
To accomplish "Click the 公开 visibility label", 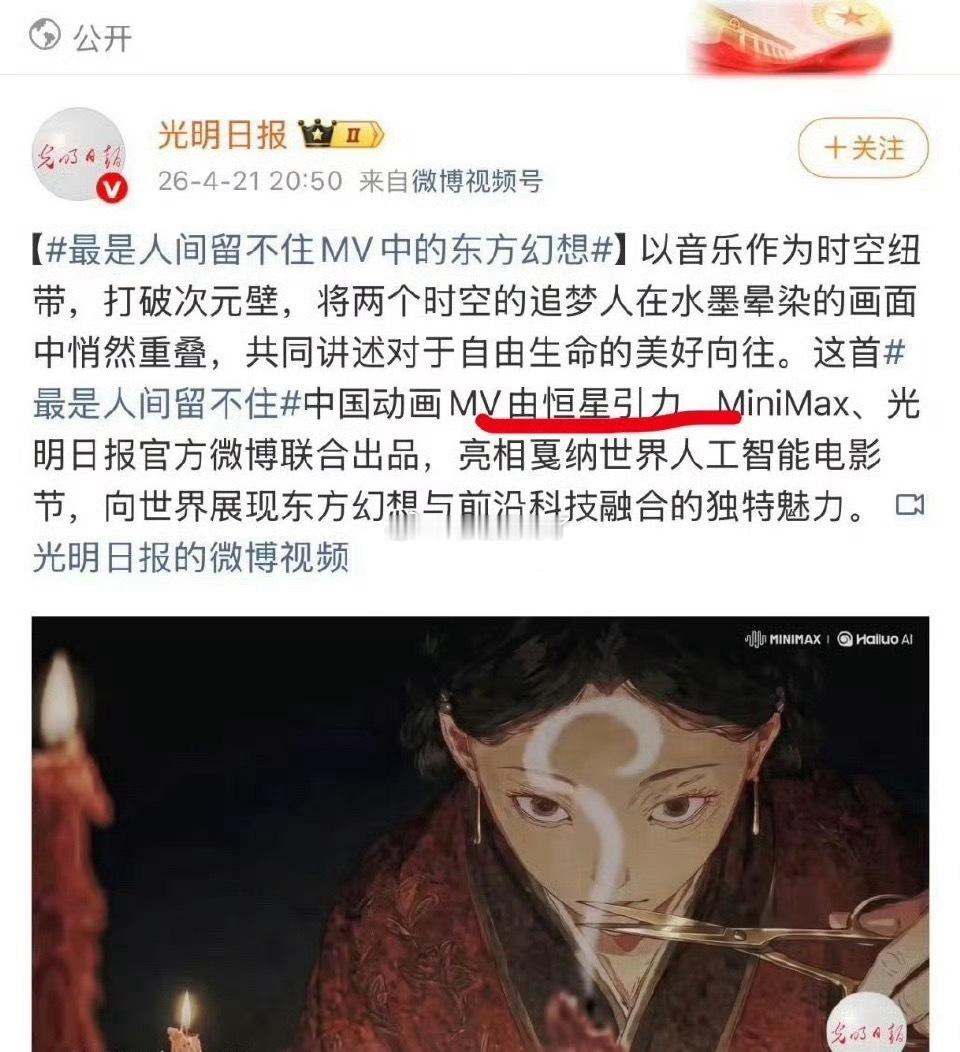I will (x=103, y=37).
